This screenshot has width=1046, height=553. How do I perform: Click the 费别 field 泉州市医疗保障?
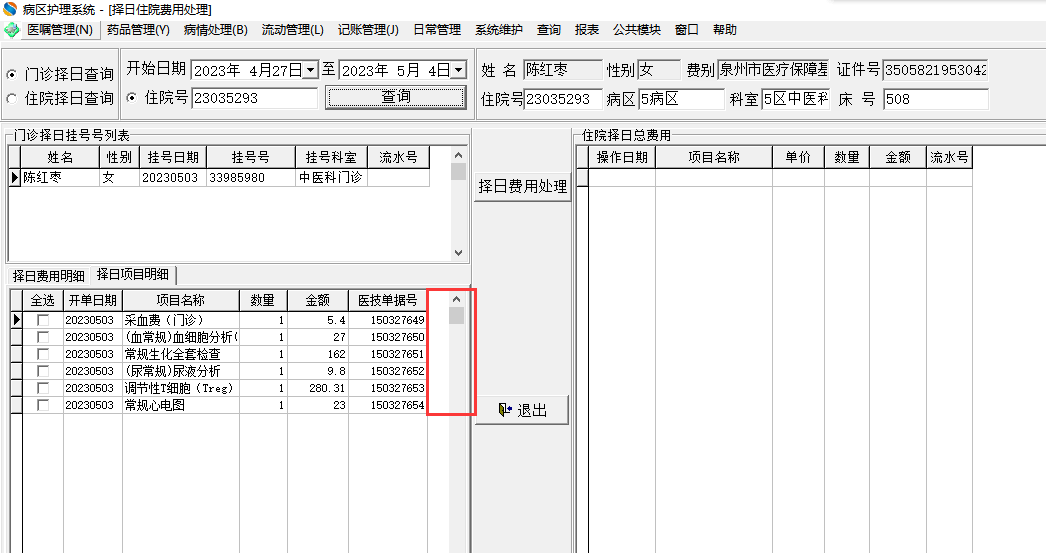773,70
